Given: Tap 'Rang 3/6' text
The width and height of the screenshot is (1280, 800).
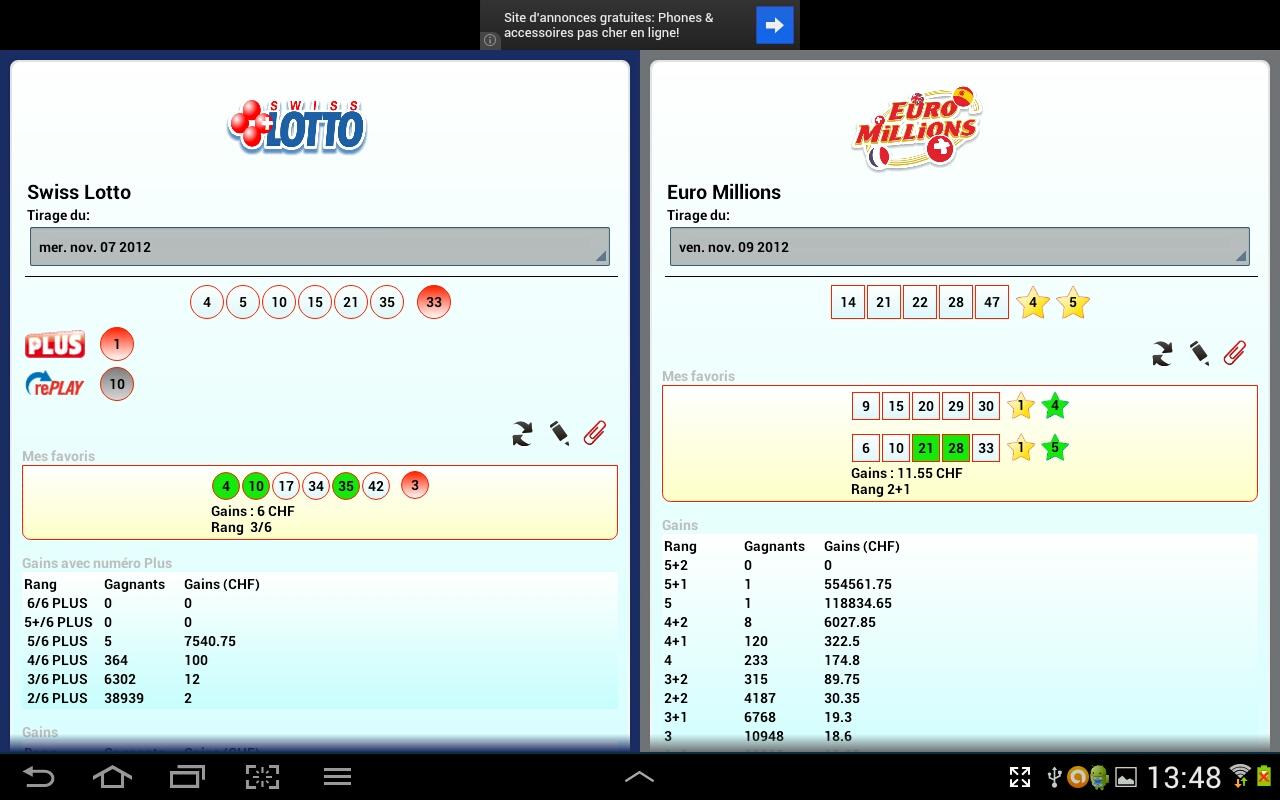Looking at the screenshot, I should point(241,527).
